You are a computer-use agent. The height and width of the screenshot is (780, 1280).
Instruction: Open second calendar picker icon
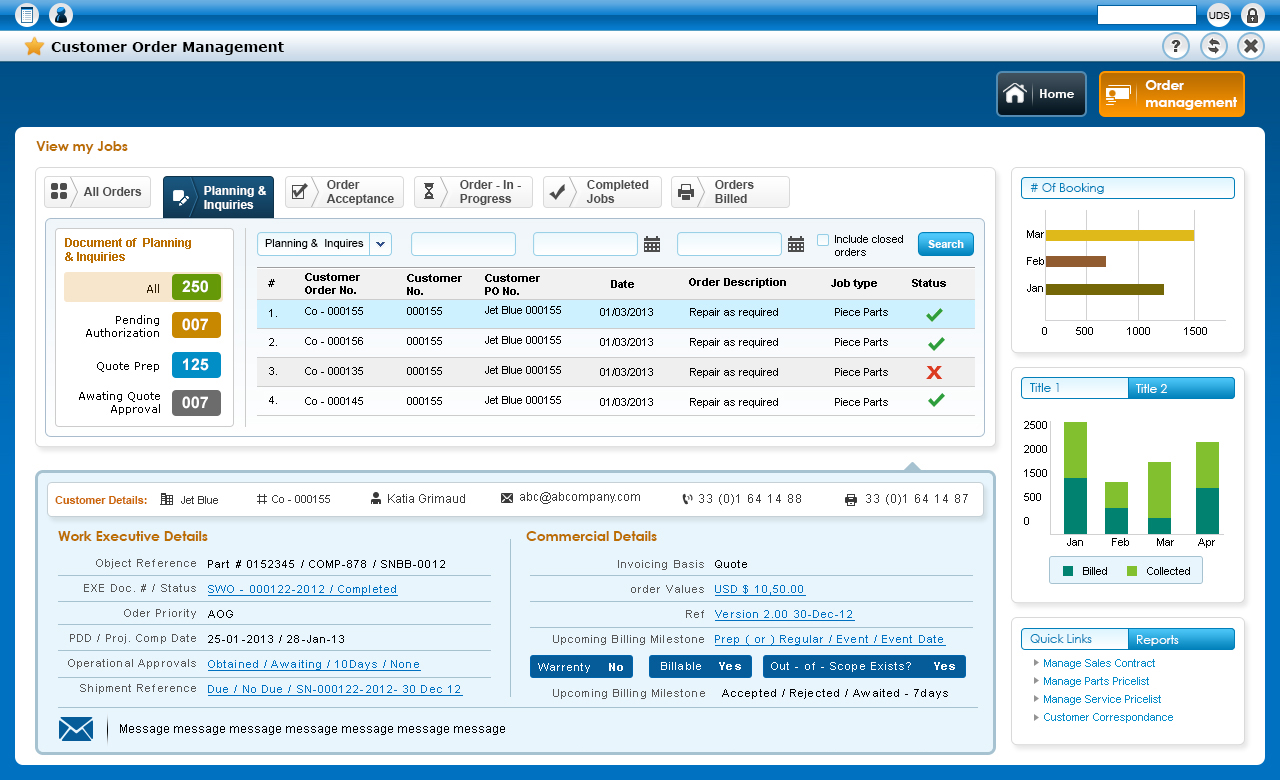point(796,244)
